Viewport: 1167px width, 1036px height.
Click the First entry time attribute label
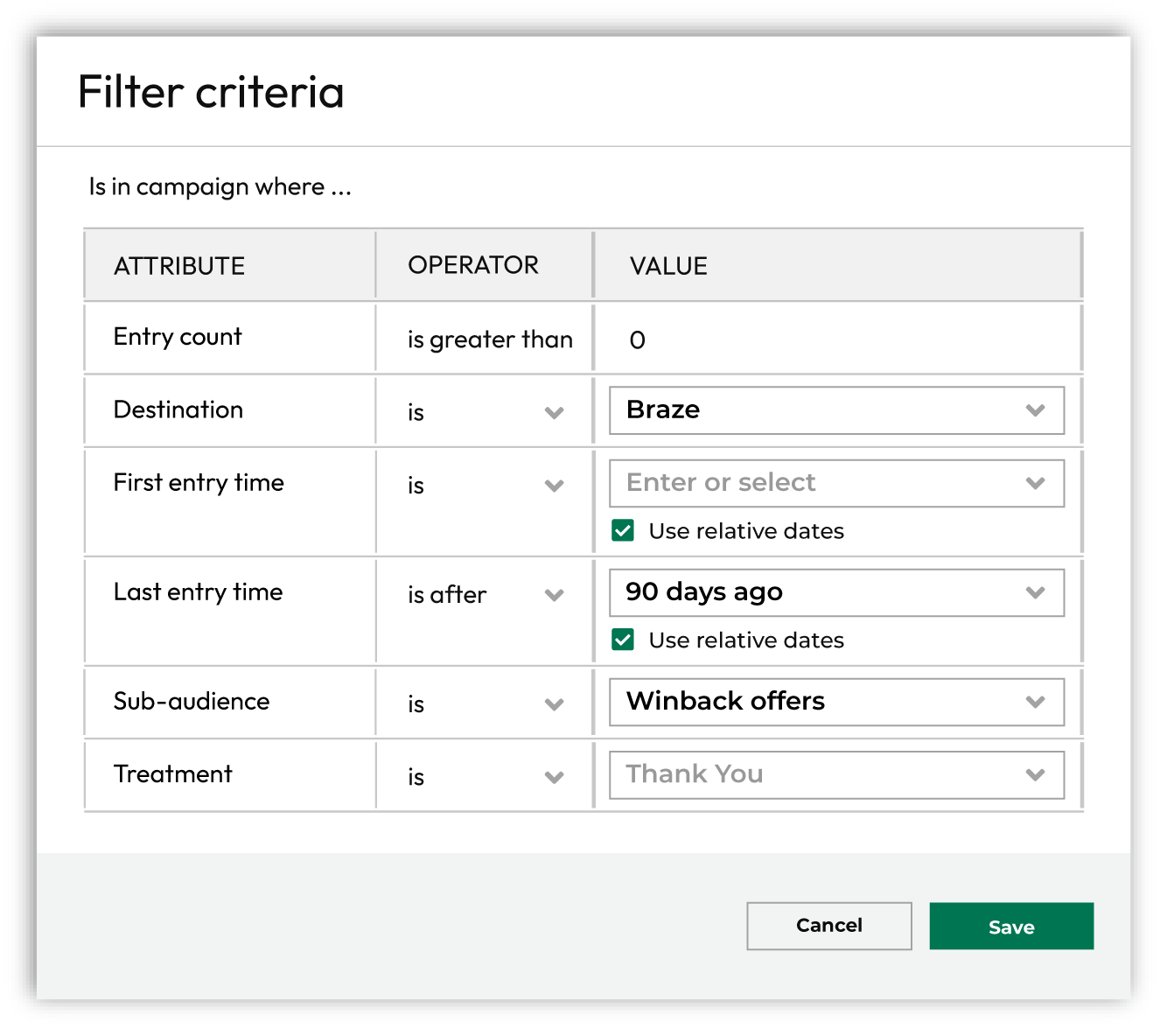pyautogui.click(x=199, y=483)
